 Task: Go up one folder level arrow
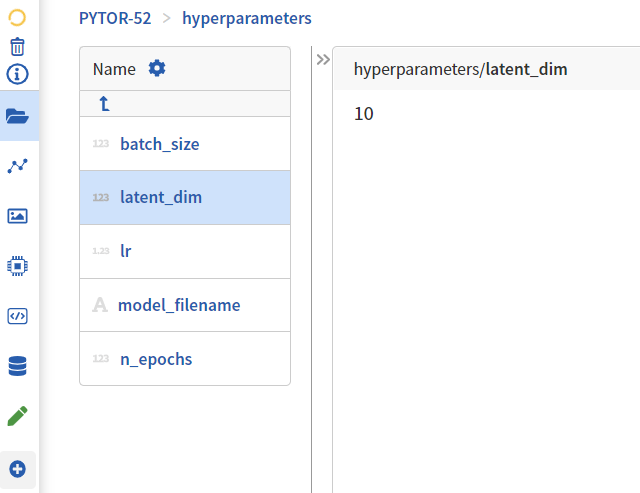click(104, 103)
